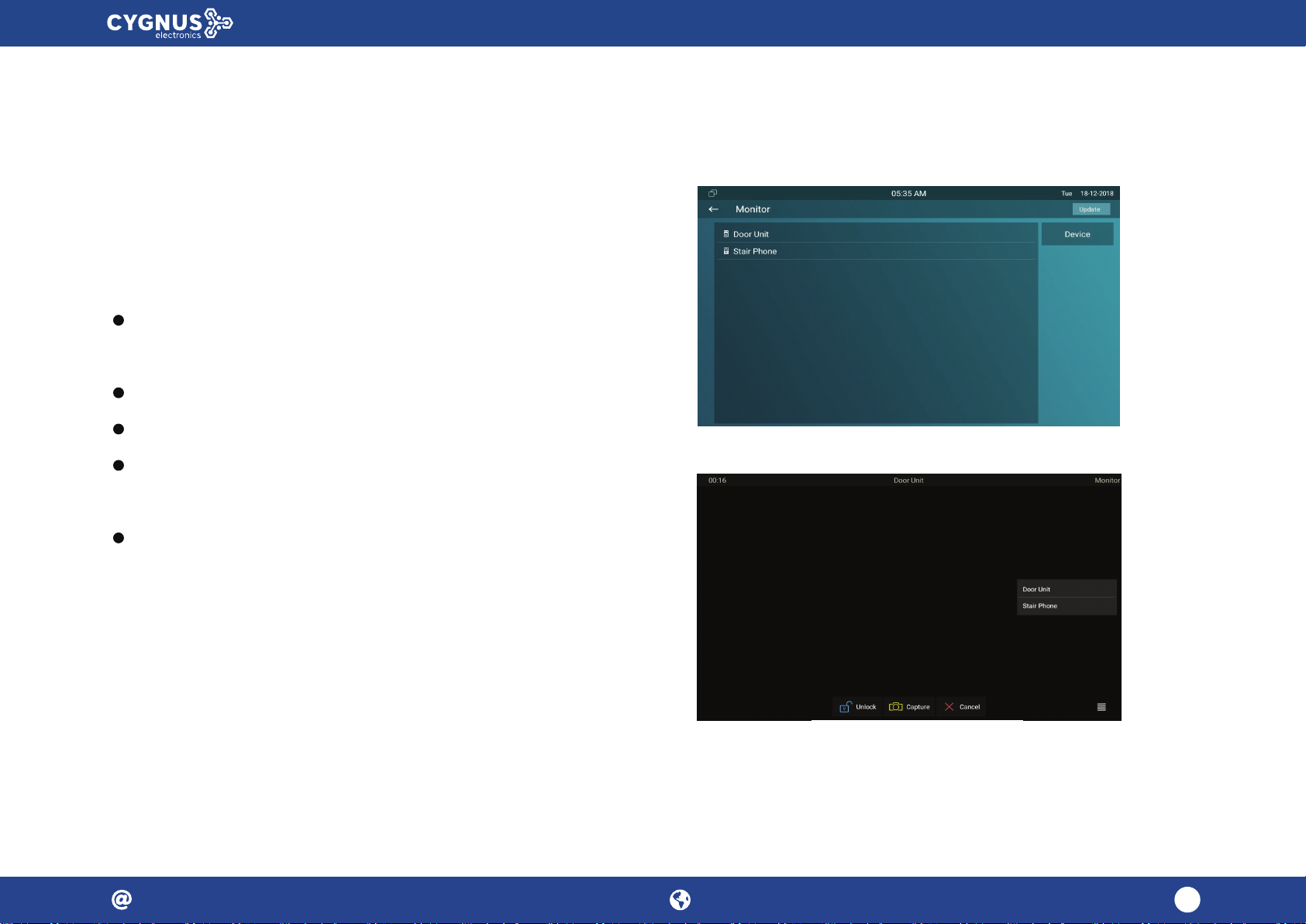Click the Monitor heading in the title bar
Viewport: 1306px width, 924px height.
coord(753,209)
